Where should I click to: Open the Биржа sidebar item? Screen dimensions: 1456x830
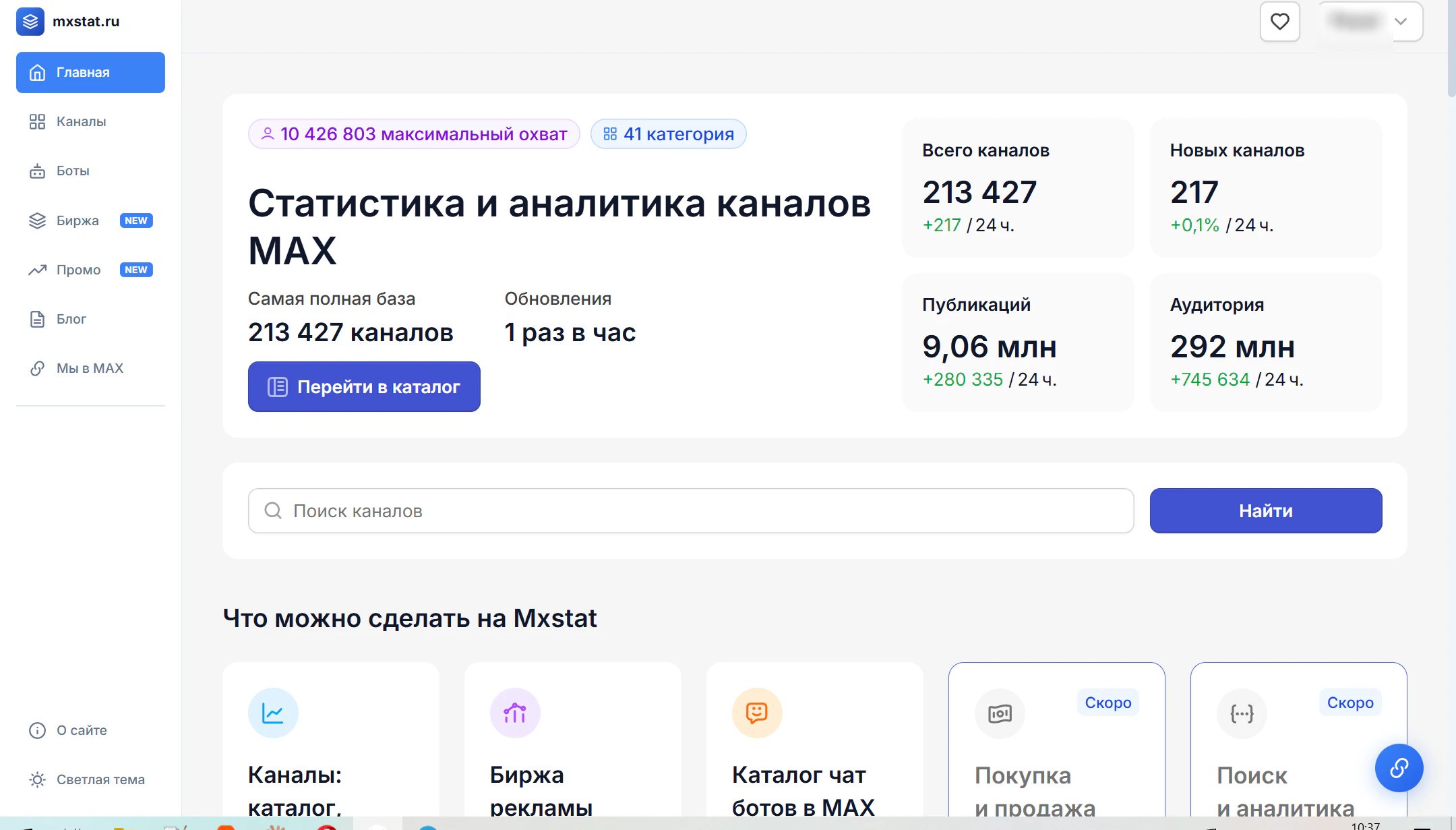click(90, 220)
